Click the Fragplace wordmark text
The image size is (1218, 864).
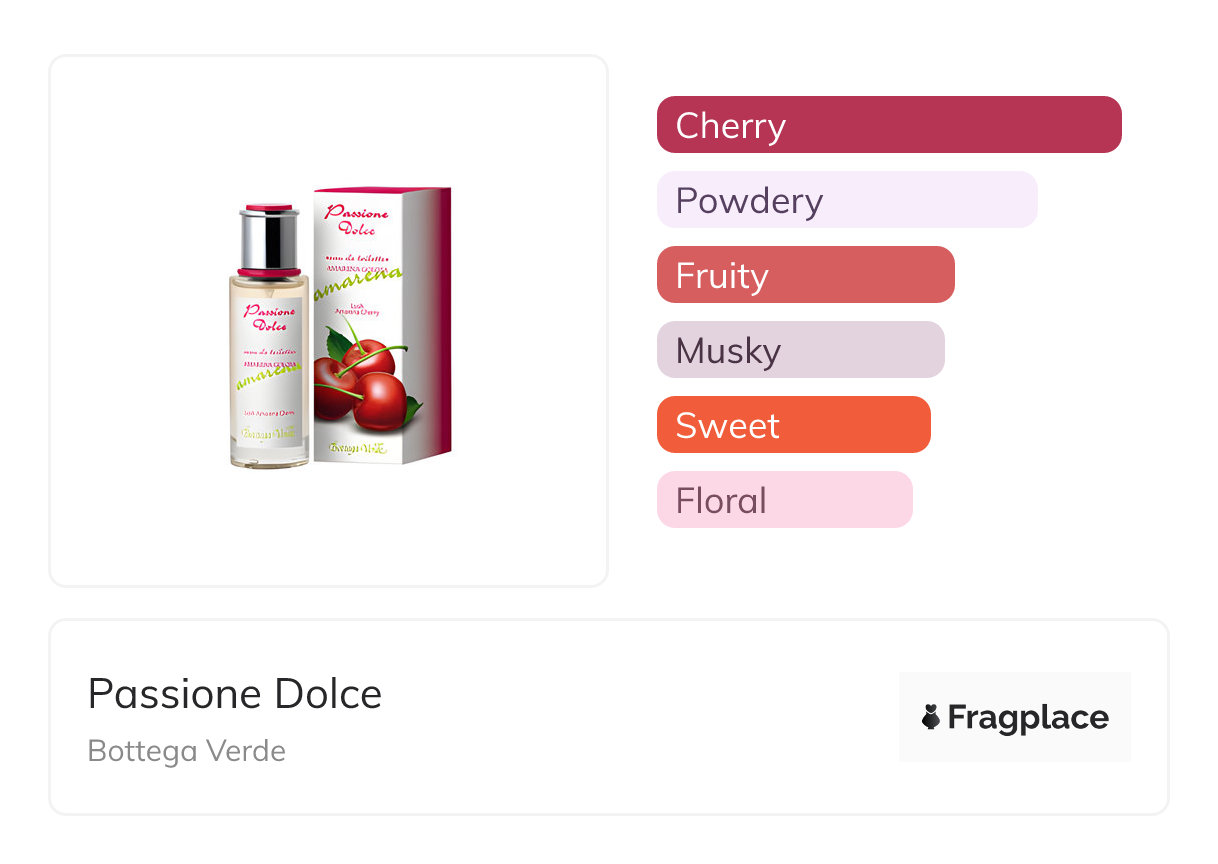(1028, 717)
